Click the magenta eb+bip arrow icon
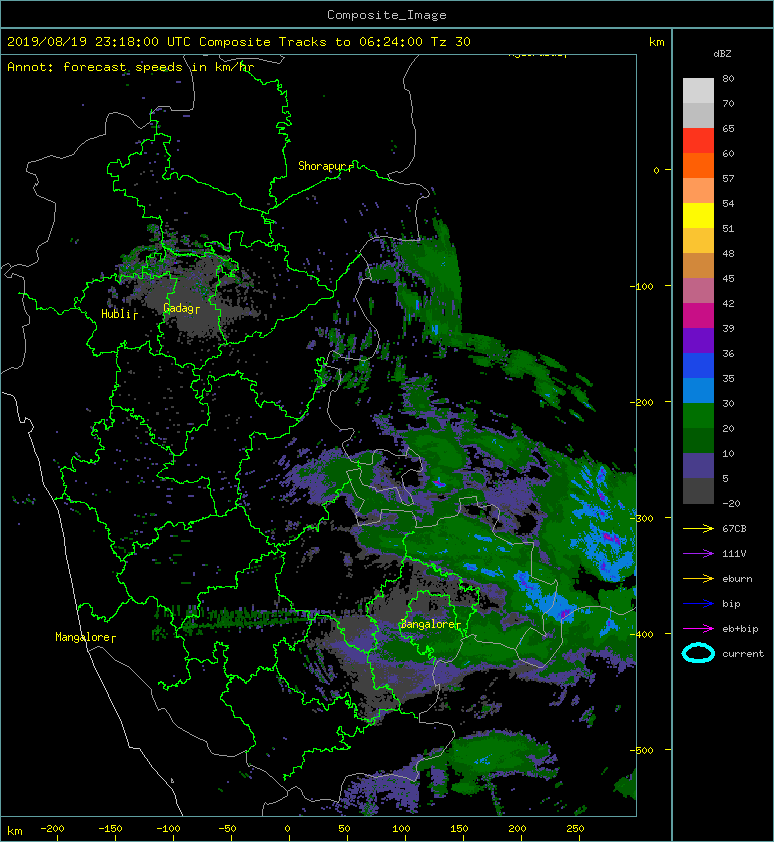This screenshot has width=774, height=842. click(698, 628)
